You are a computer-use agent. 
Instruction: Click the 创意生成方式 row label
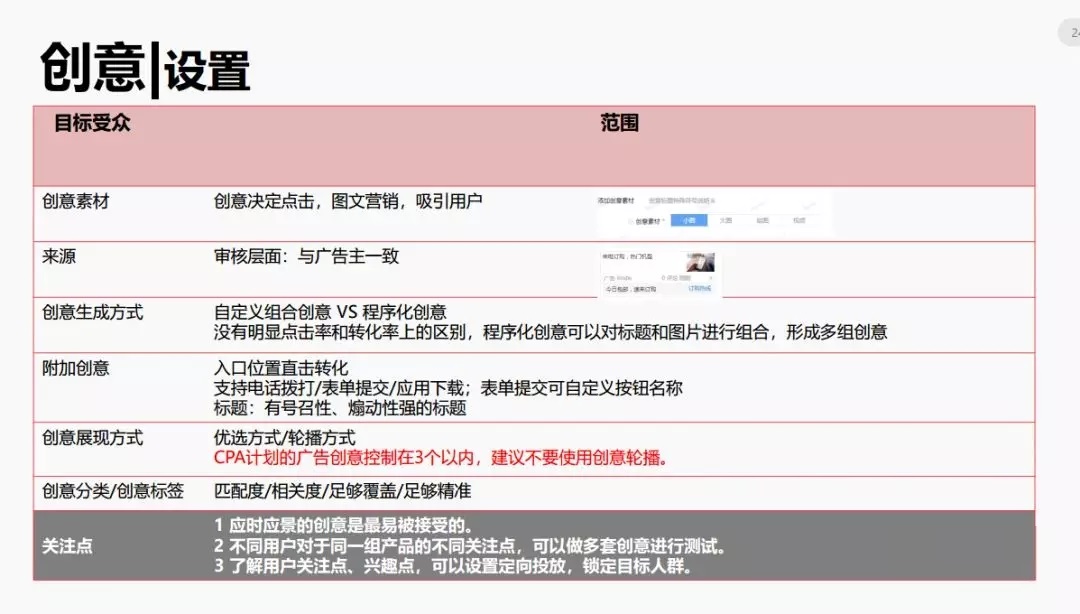click(92, 312)
